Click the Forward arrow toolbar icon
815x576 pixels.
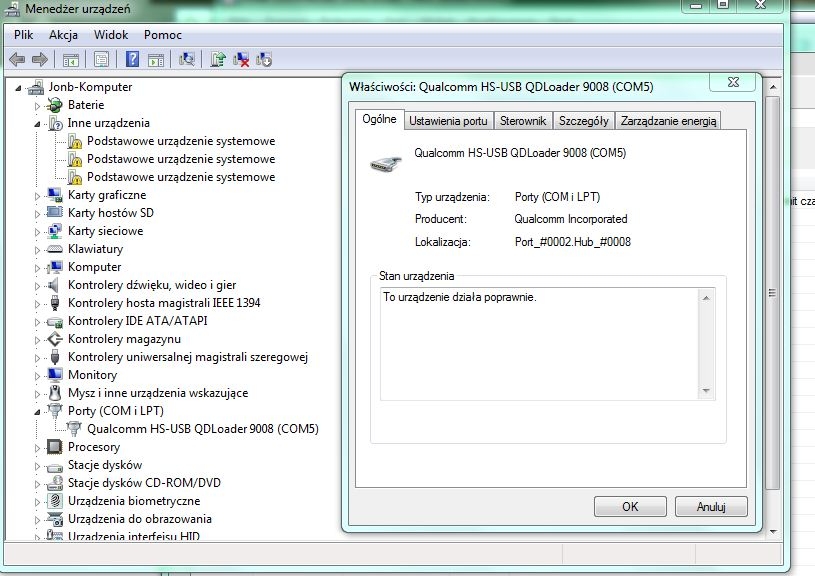click(x=40, y=59)
